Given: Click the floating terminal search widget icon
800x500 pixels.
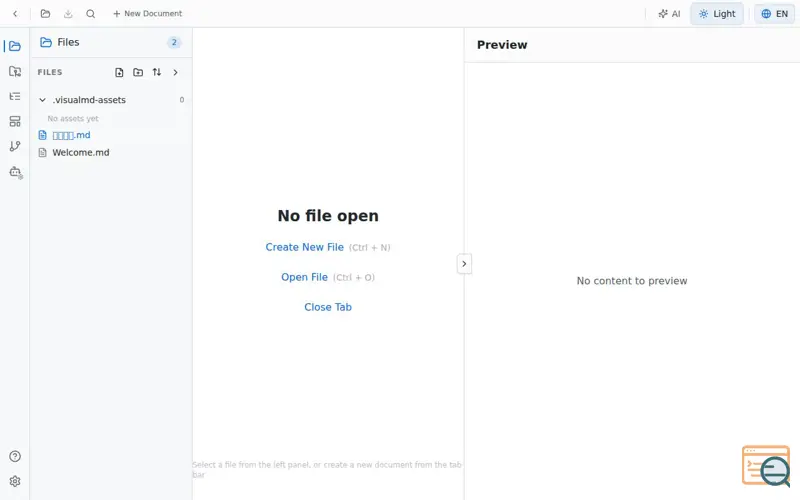Looking at the screenshot, I should click(x=766, y=466).
